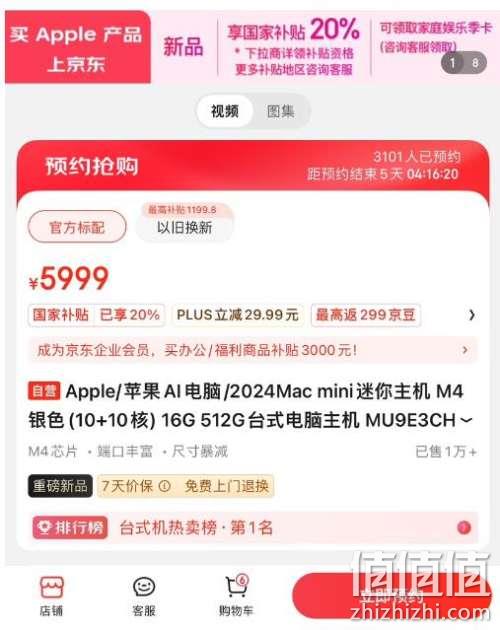
Task: Open customer service (客服) chat icon
Action: point(144,596)
